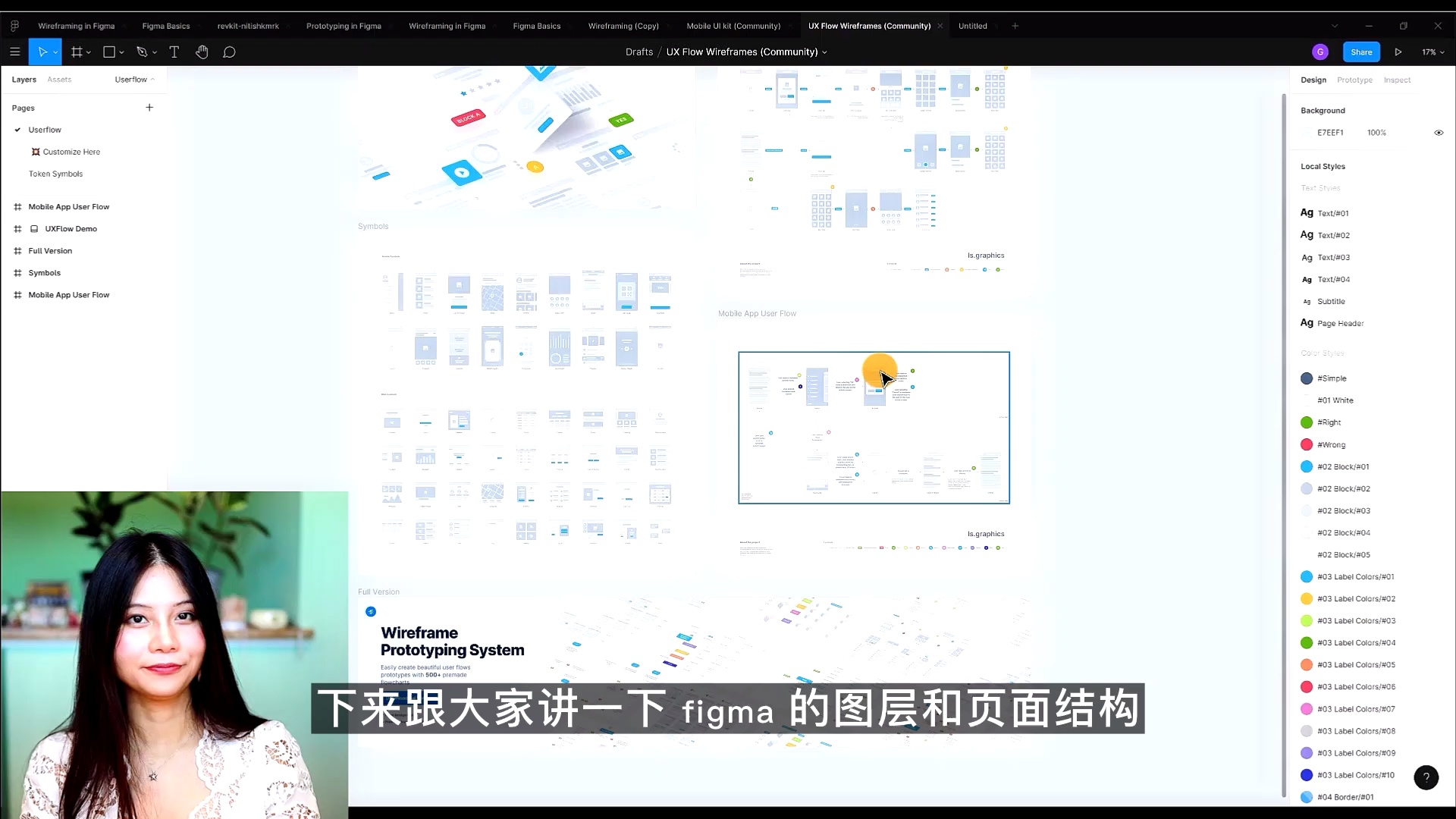Start Presentation mode with the play icon
The image size is (1456, 819).
pyautogui.click(x=1398, y=52)
